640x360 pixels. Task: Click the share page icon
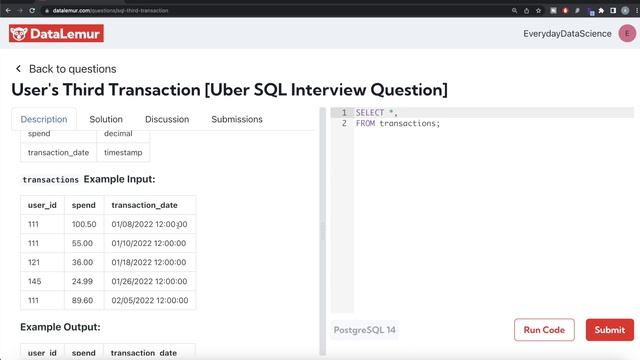[527, 11]
